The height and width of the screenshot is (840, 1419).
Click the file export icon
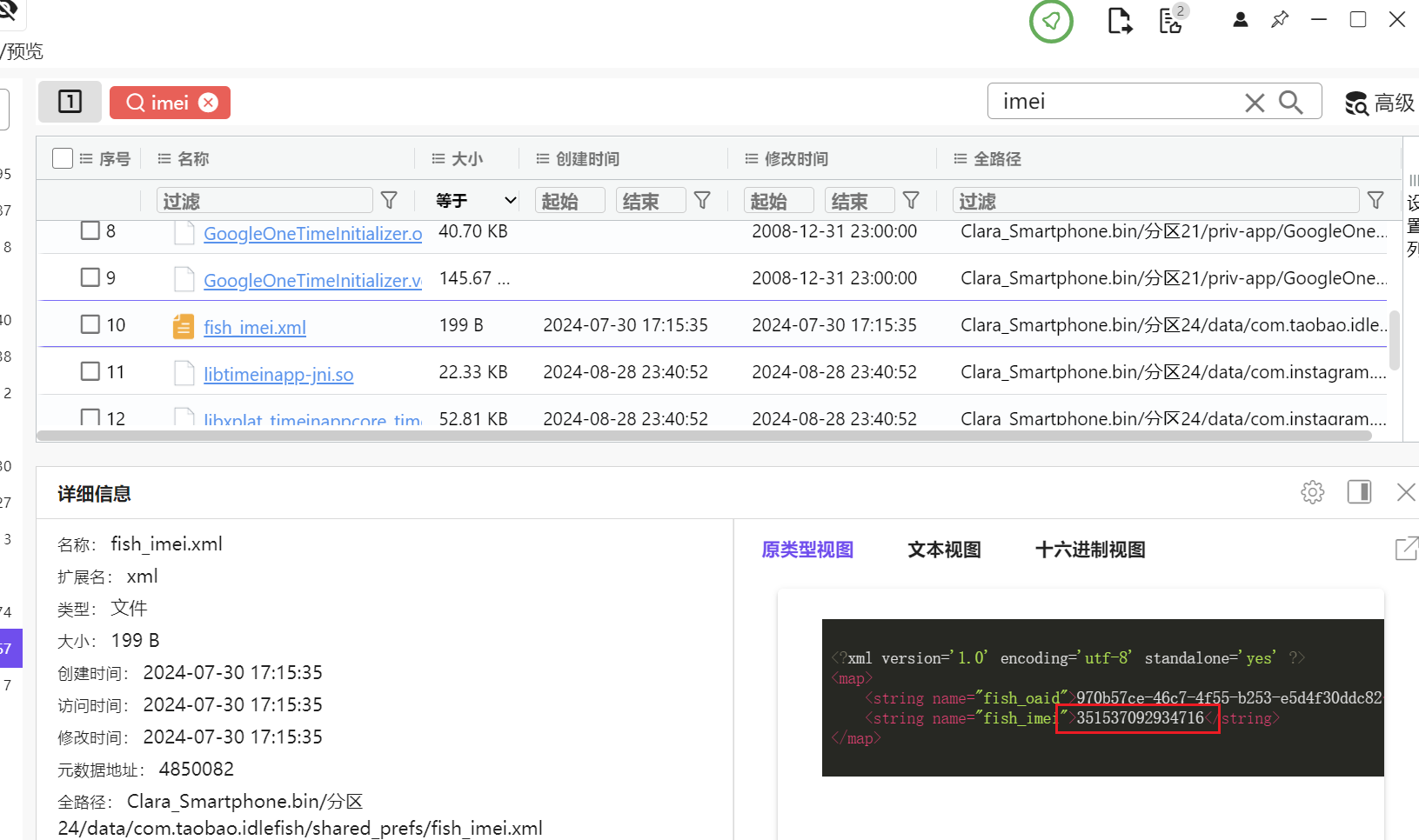coord(1120,21)
